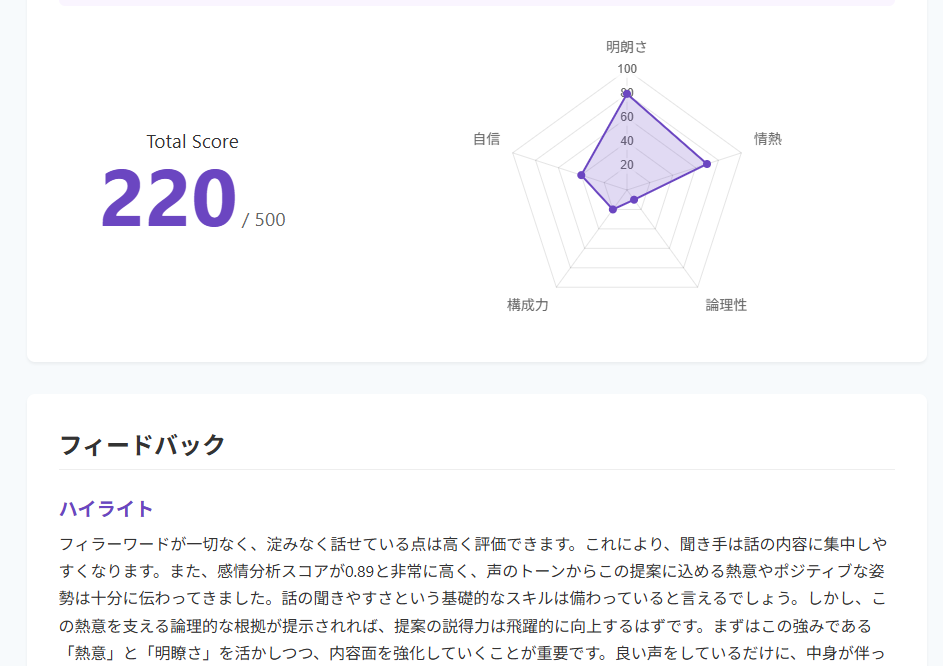Click the 自信 data point on radar chart
This screenshot has width=943, height=666.
point(581,175)
